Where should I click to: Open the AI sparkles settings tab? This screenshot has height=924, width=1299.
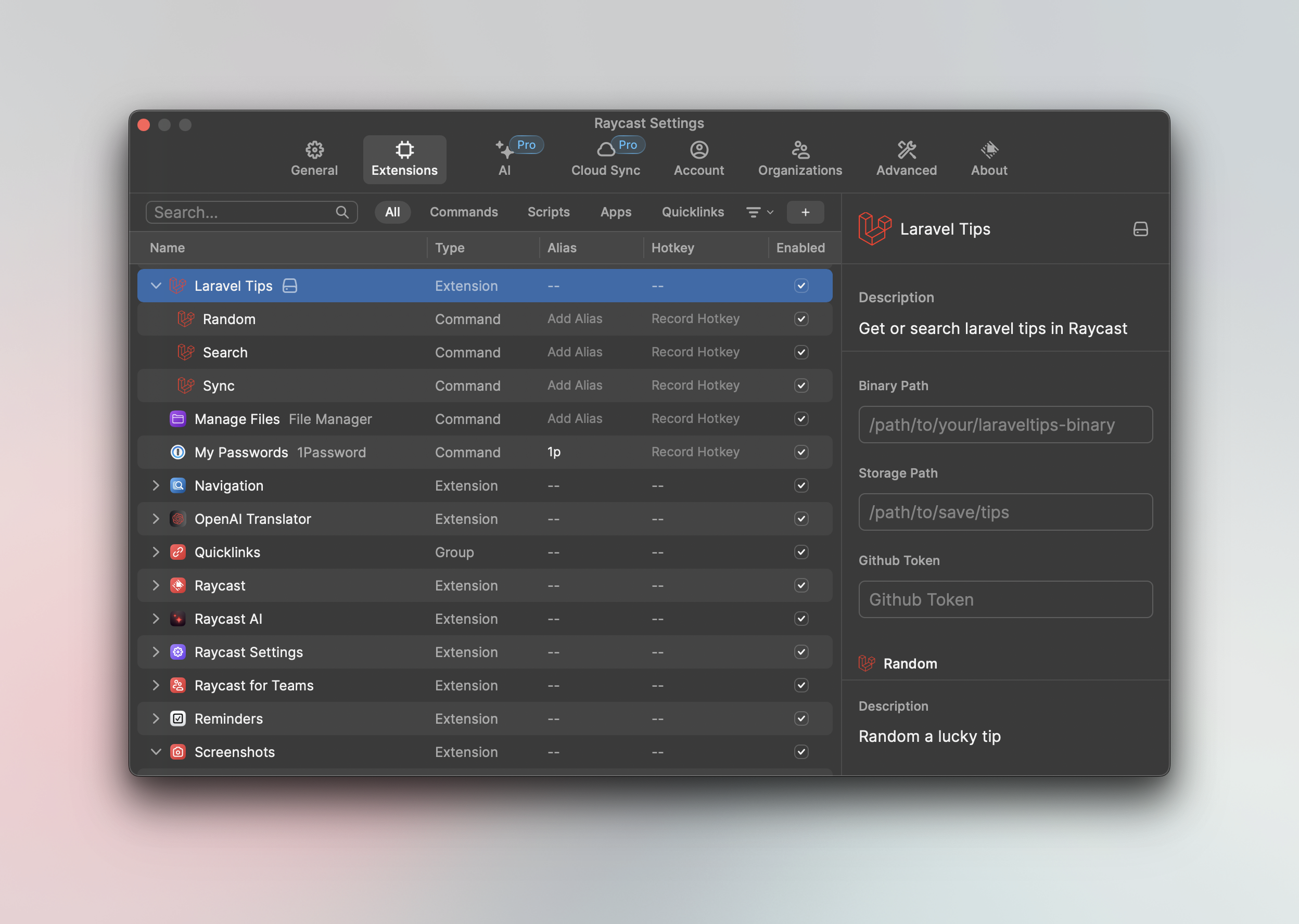pos(504,150)
